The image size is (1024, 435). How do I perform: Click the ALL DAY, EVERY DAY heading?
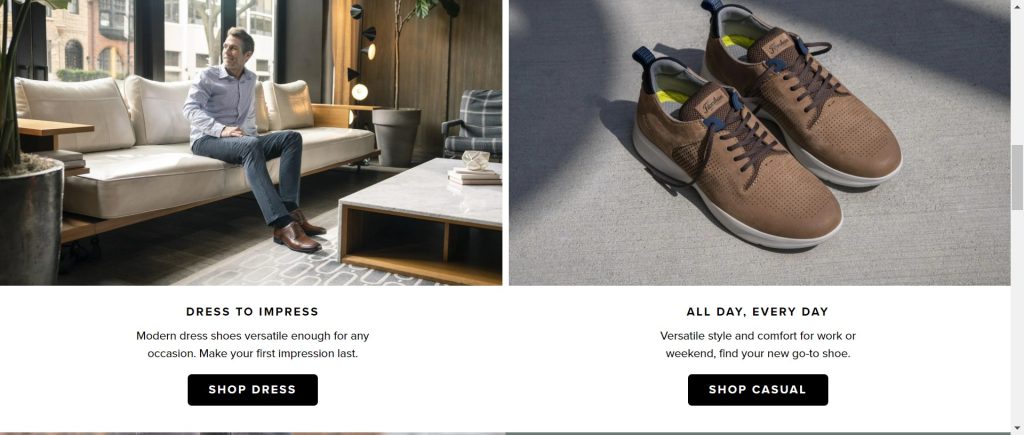758,312
